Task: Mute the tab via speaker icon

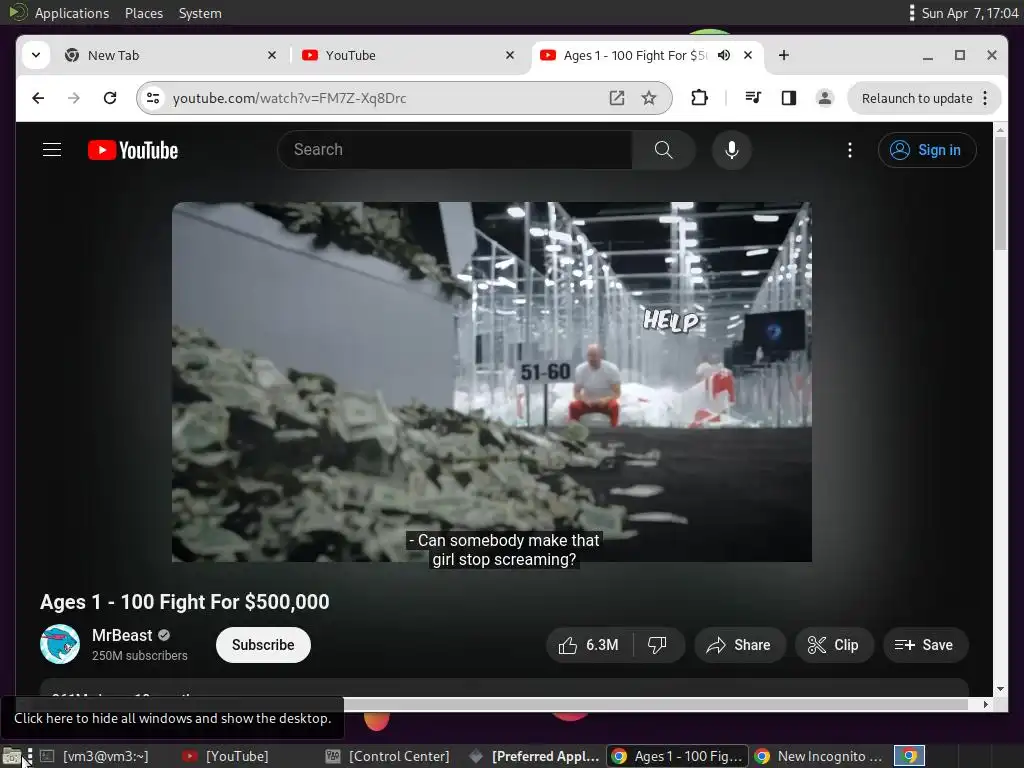Action: coord(724,56)
